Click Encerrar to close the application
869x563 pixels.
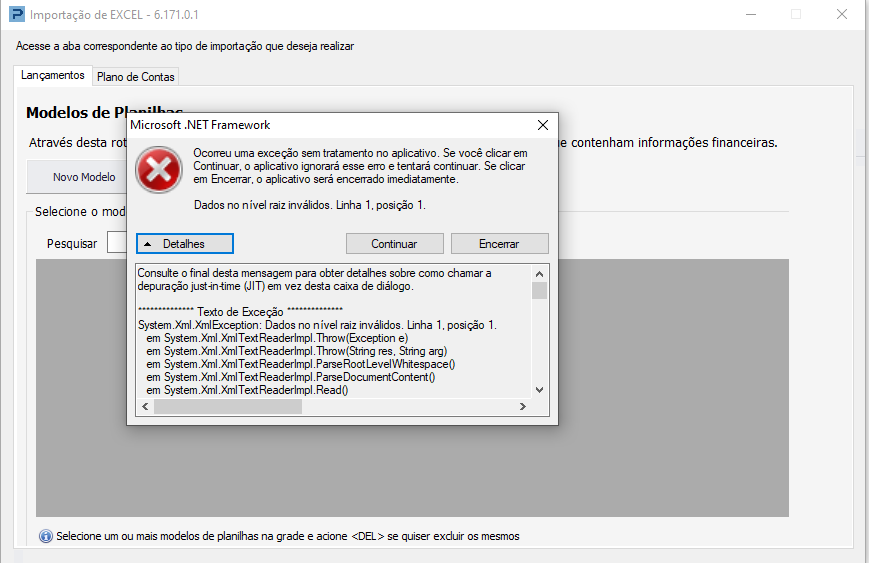499,244
